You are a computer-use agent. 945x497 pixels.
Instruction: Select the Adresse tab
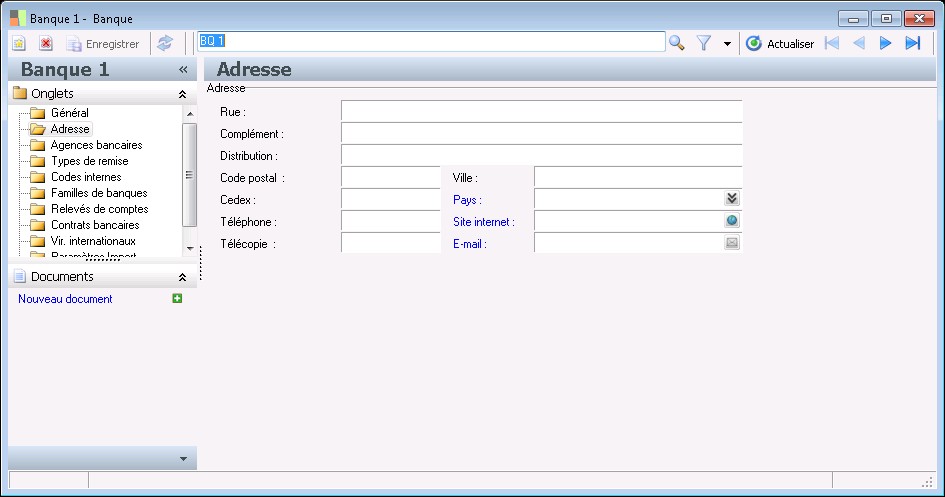[70, 129]
